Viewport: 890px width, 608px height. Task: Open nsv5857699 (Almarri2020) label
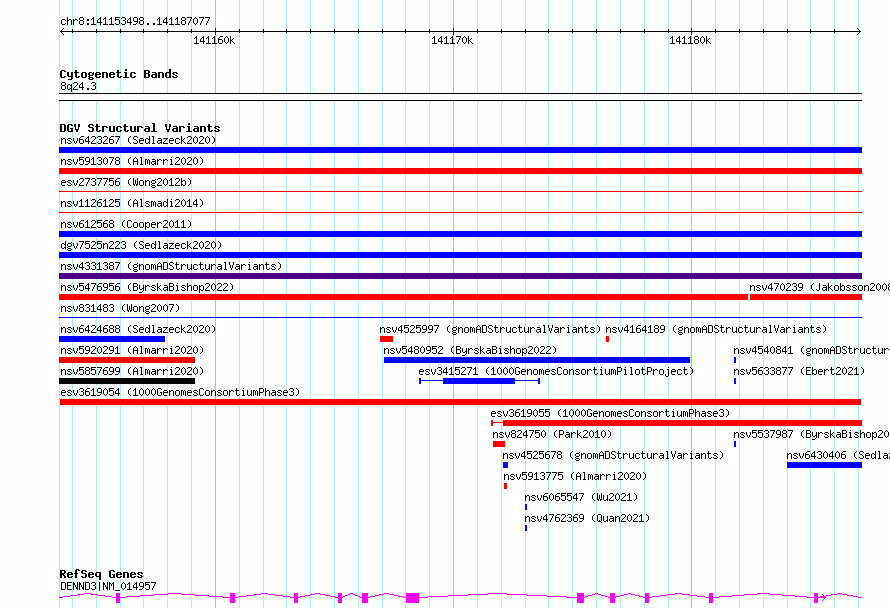point(132,371)
